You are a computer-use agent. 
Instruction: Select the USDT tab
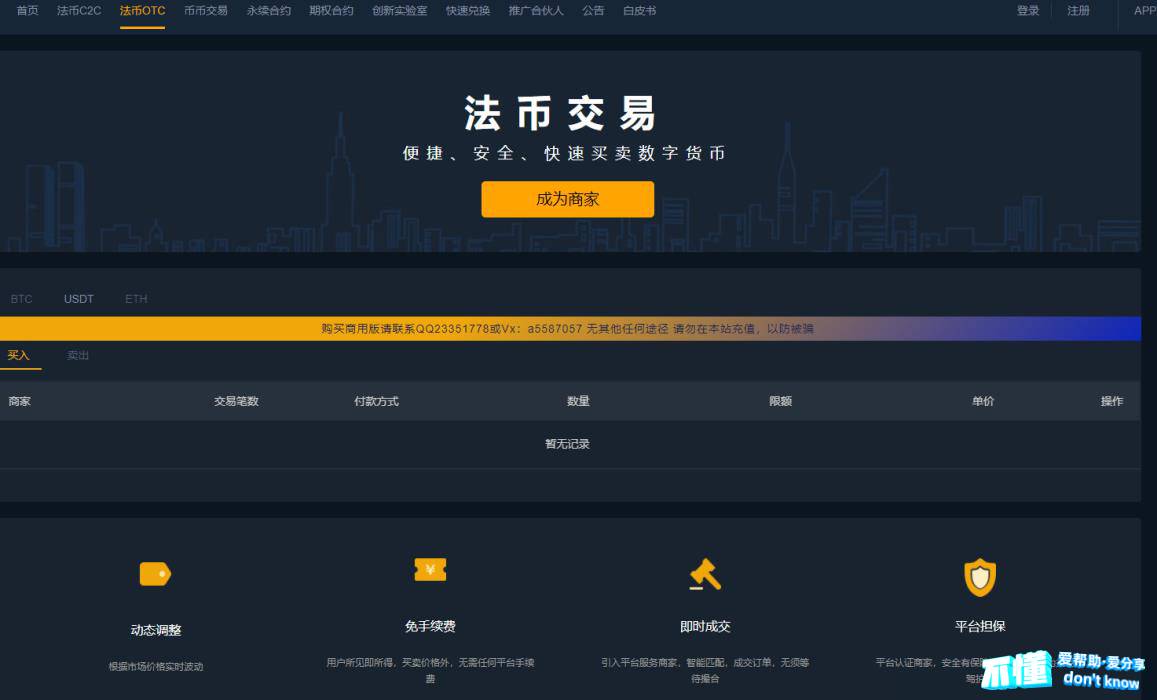[x=78, y=299]
